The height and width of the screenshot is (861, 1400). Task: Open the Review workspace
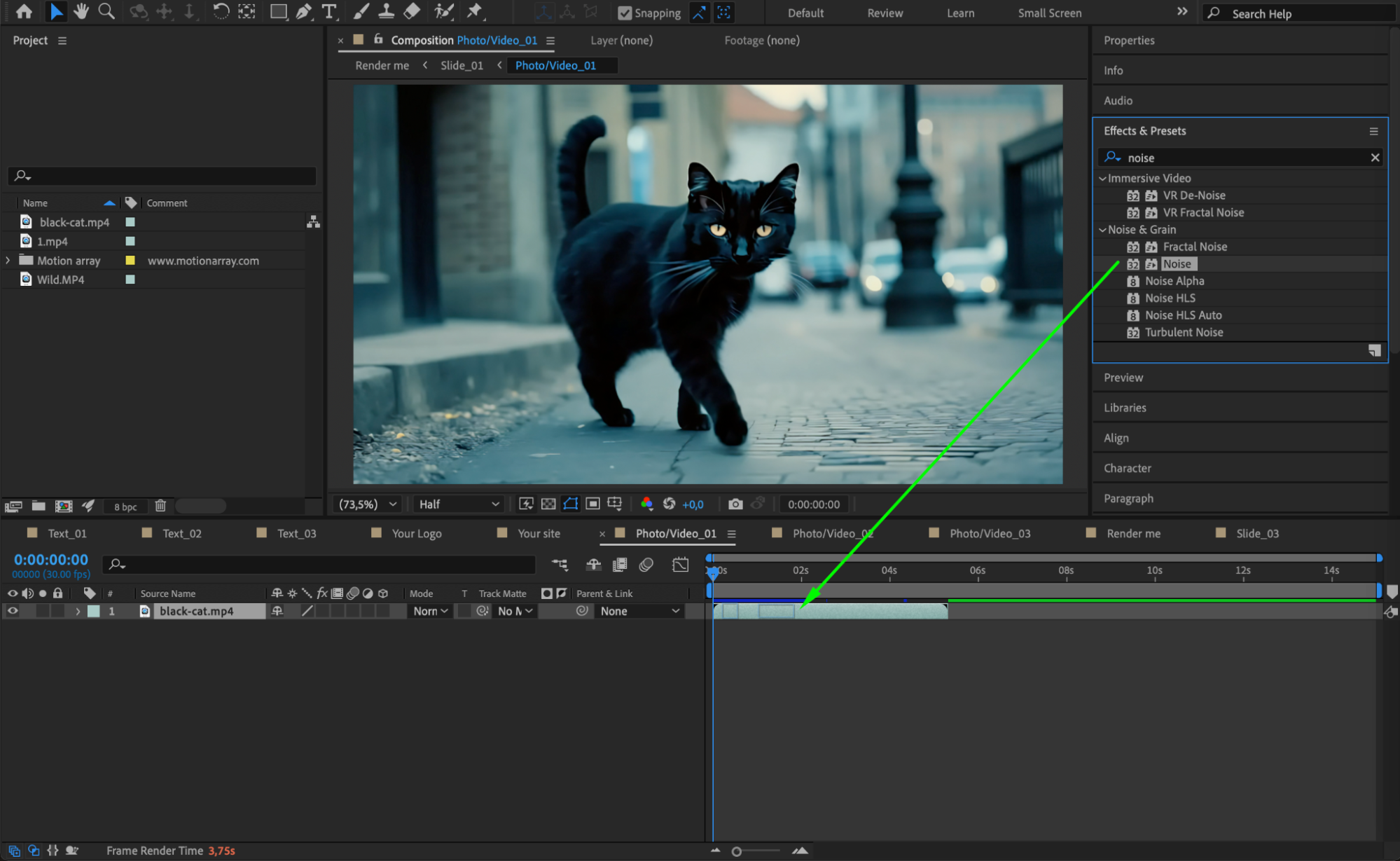885,13
